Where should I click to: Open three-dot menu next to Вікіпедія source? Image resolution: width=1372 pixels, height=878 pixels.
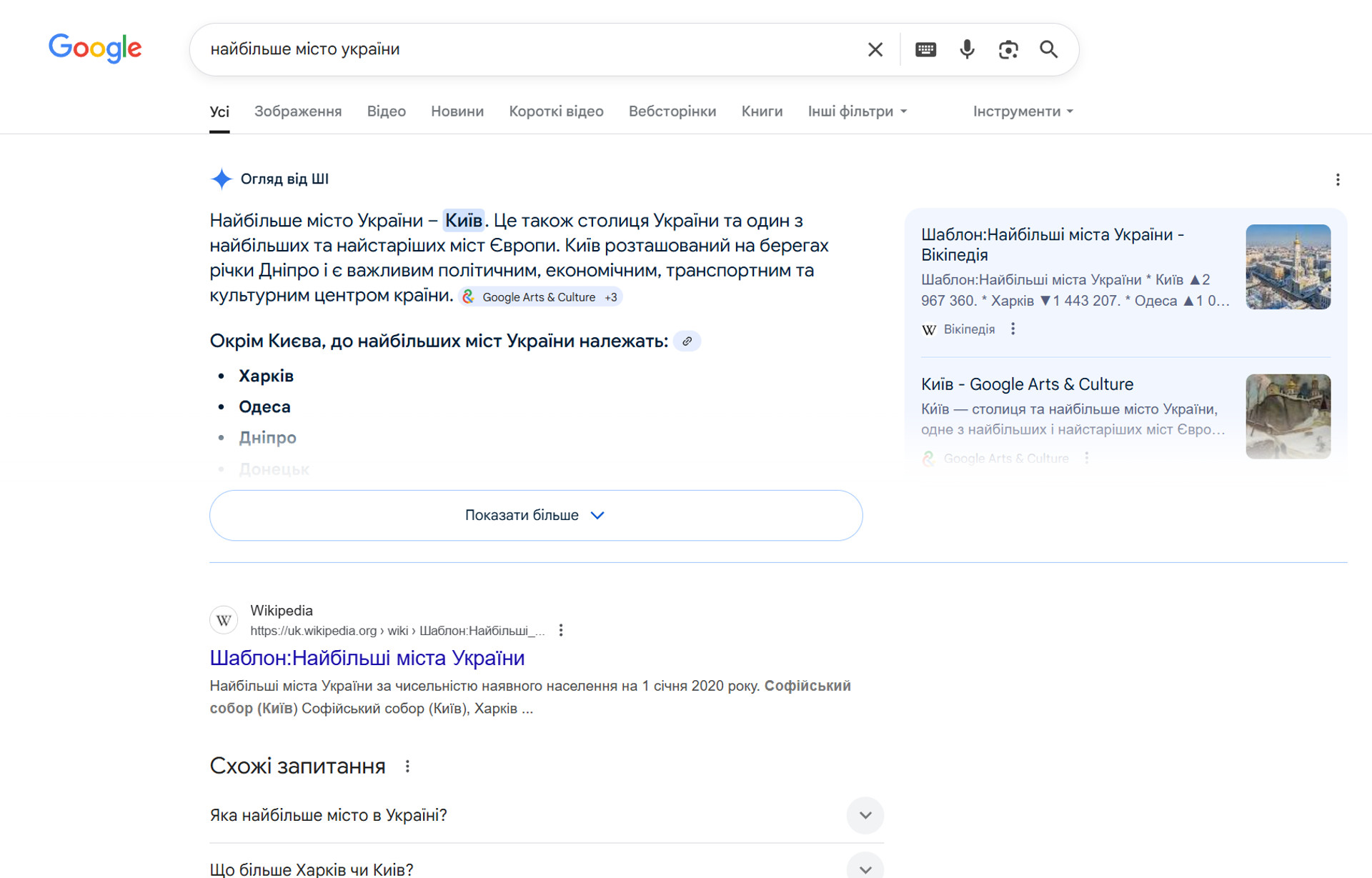coord(1013,329)
